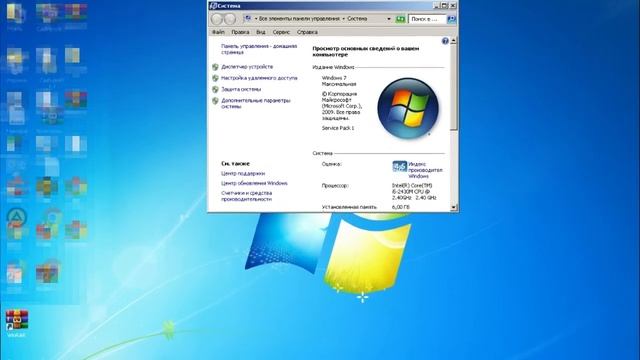Open the Сервис menu
Image resolution: width=640 pixels, height=360 pixels.
pos(281,32)
